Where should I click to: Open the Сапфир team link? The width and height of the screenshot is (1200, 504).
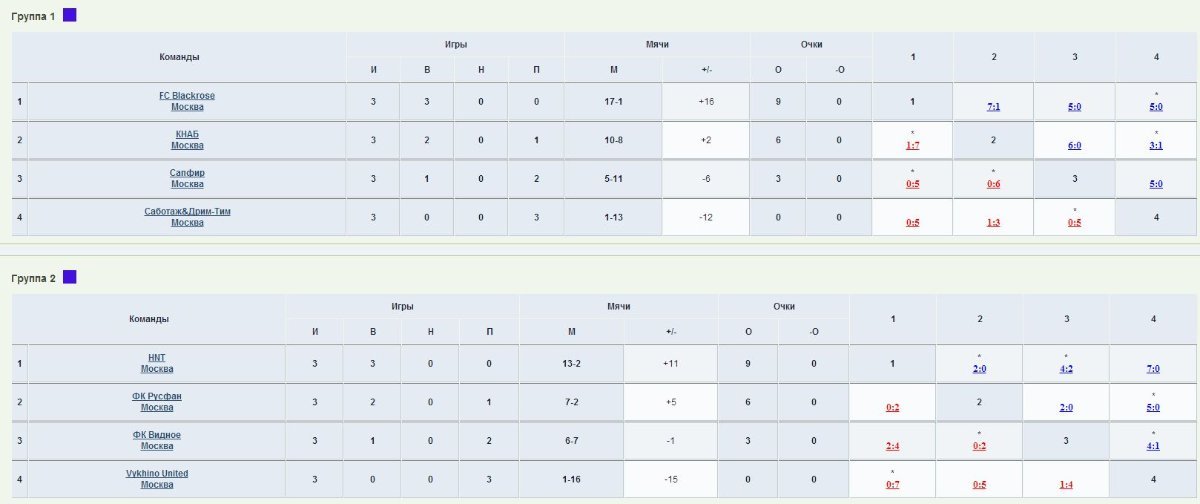(x=187, y=173)
